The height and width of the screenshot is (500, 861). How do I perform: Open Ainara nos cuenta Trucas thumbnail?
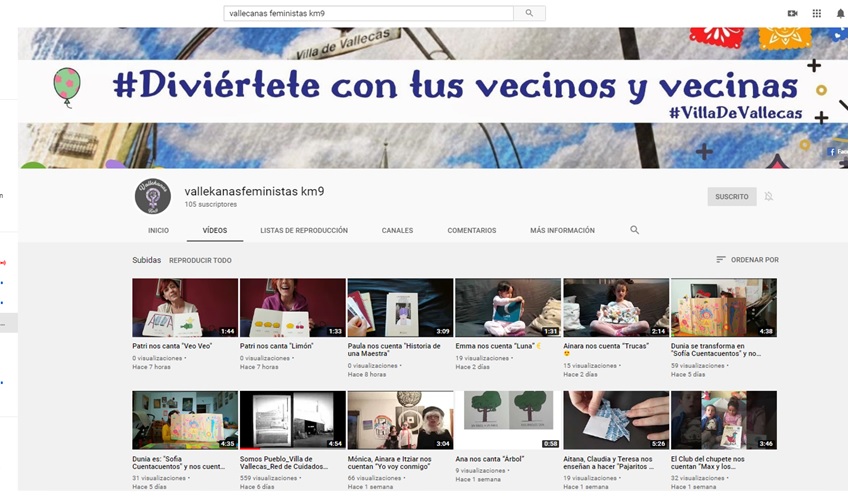(x=616, y=307)
